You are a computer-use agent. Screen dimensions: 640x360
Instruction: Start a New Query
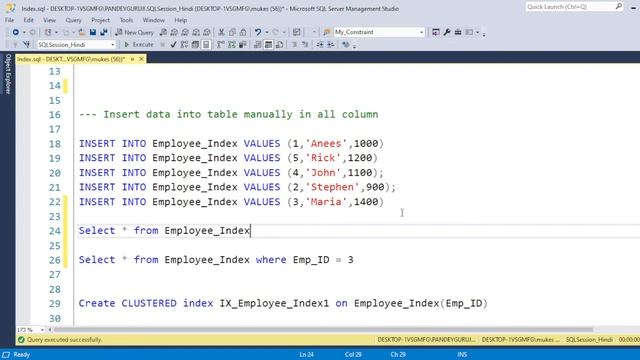[x=134, y=32]
